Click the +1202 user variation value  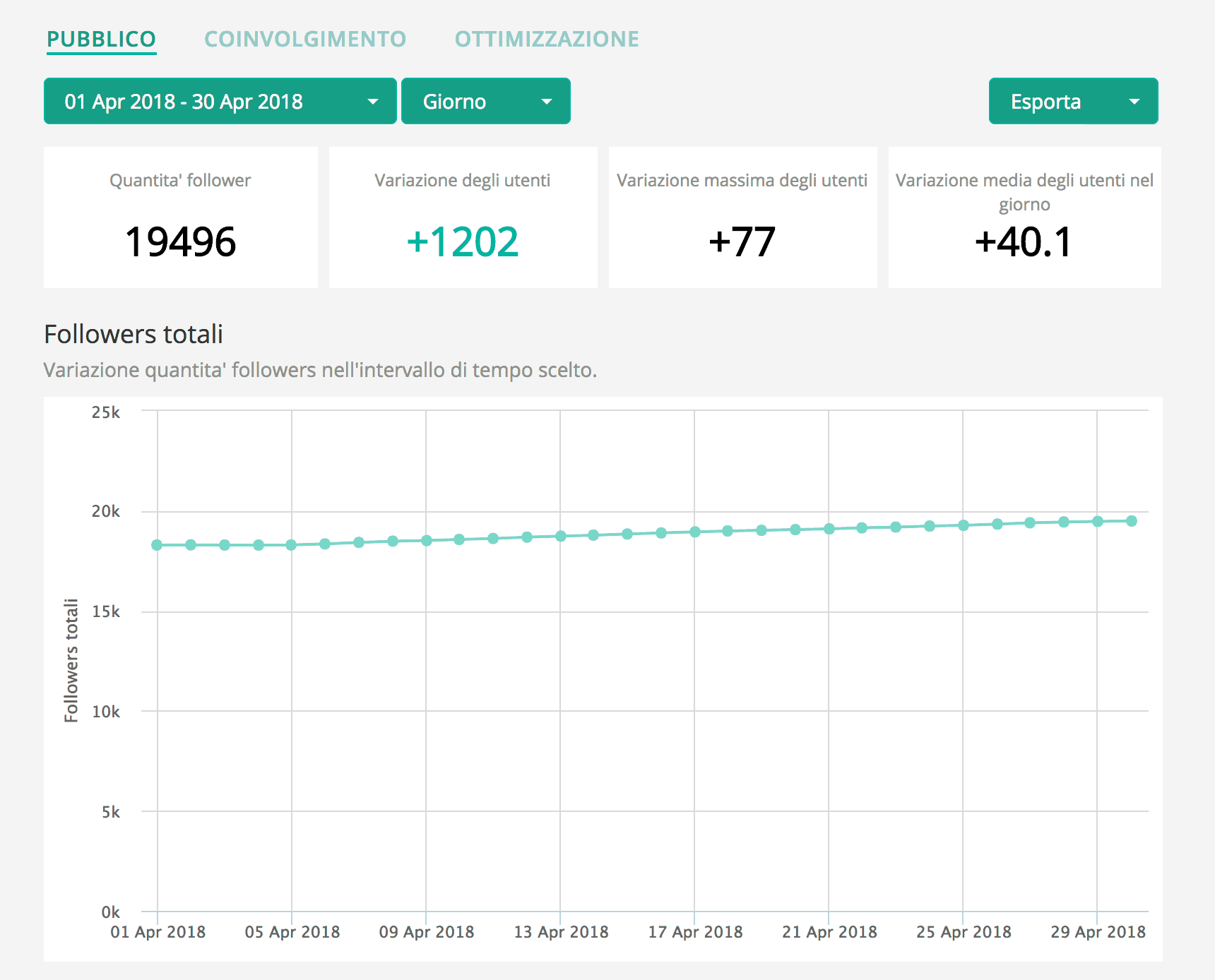pos(462,241)
